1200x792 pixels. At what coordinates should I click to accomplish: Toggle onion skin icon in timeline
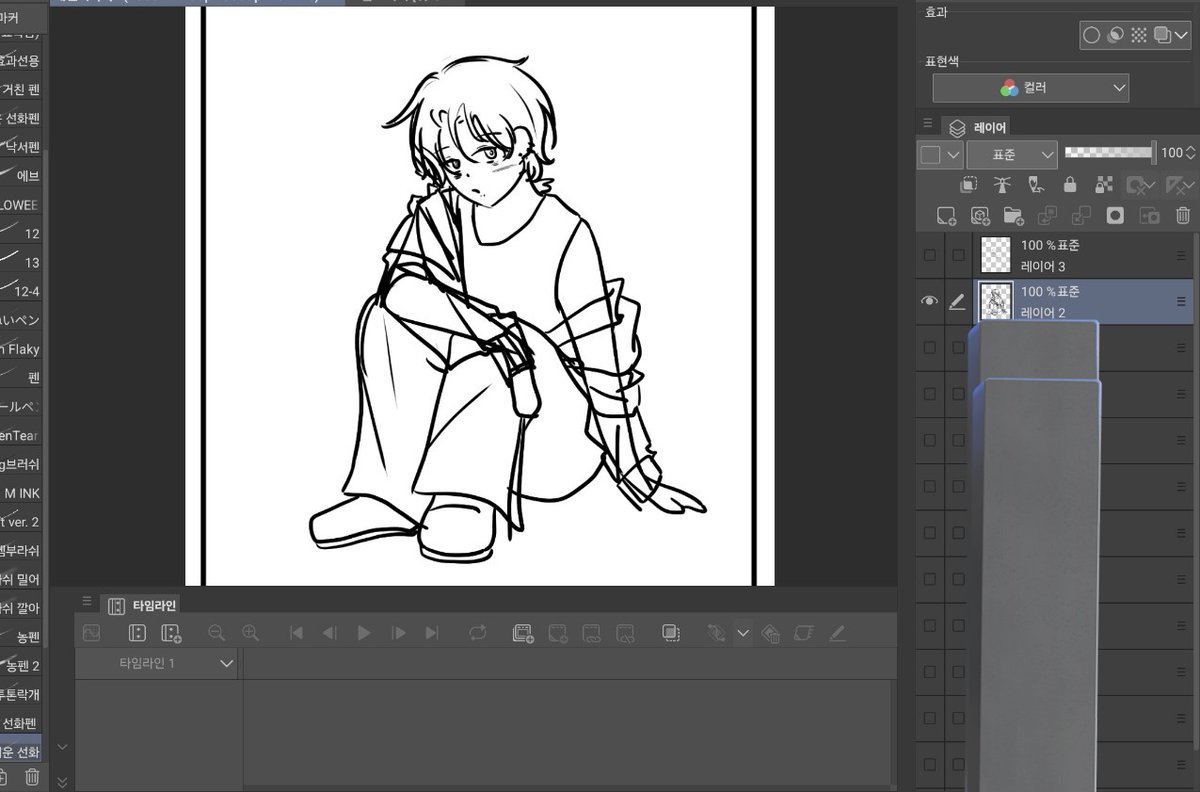(671, 633)
